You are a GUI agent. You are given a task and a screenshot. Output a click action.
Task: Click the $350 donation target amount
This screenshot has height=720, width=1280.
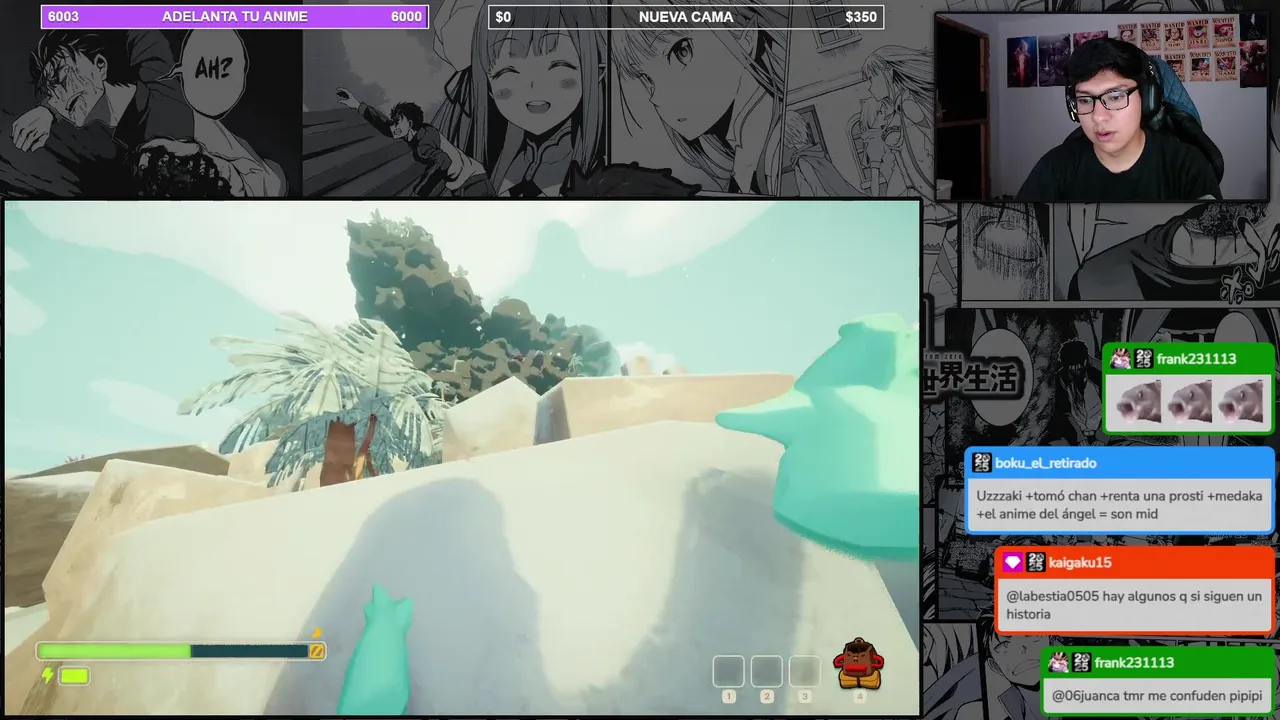pos(861,17)
